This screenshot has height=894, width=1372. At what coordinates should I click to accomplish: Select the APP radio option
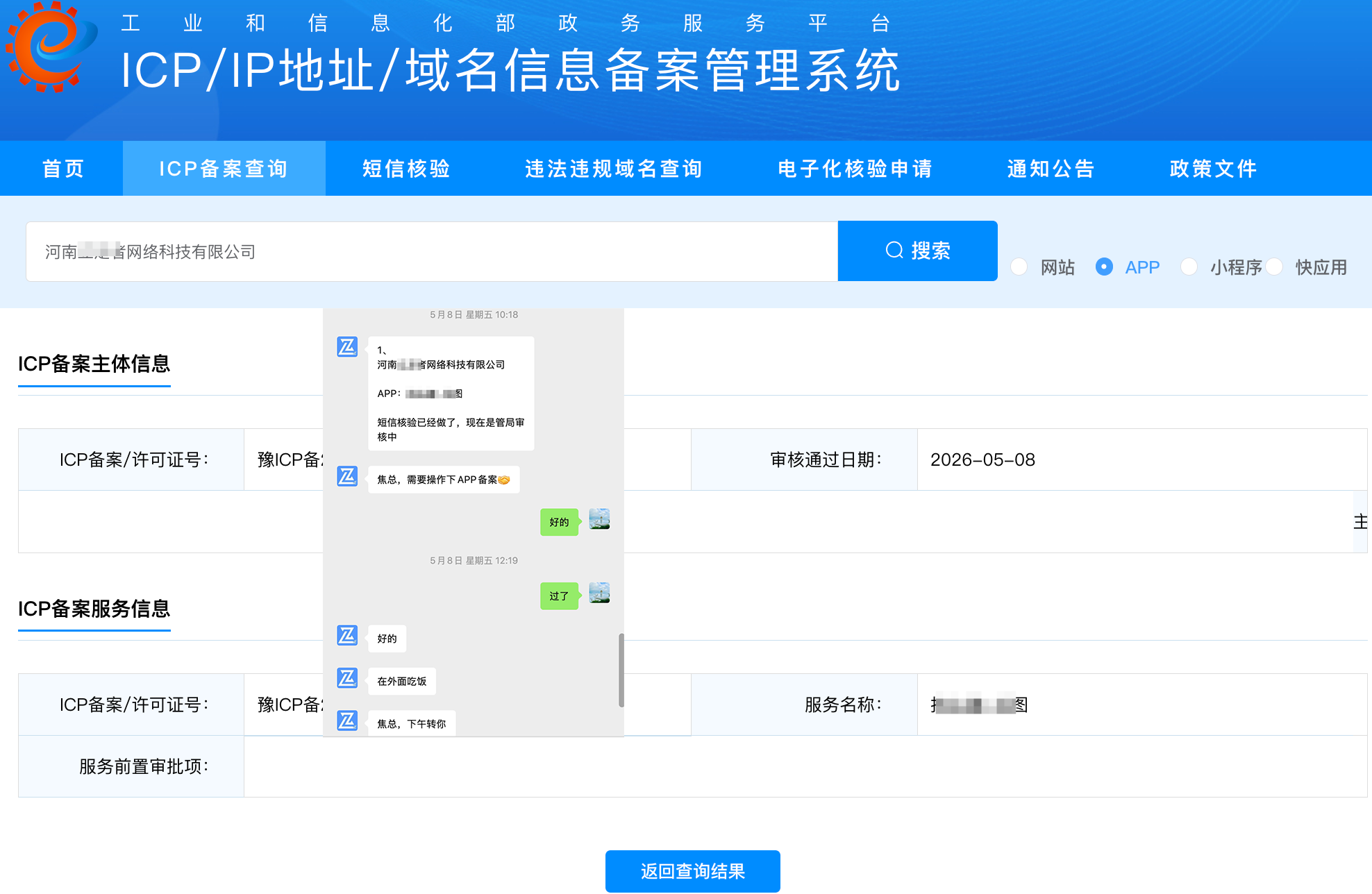(x=1104, y=267)
